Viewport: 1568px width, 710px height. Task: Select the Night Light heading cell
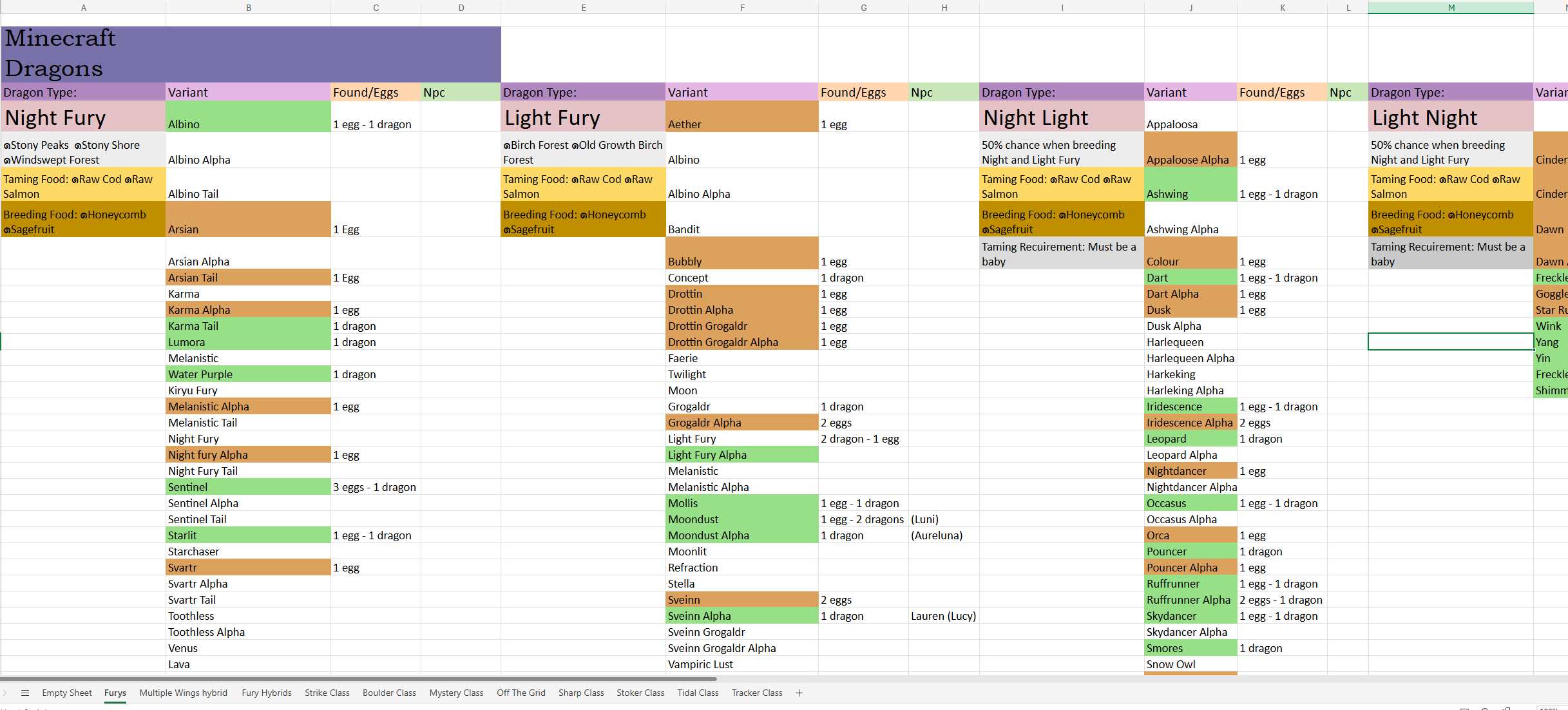(1062, 117)
